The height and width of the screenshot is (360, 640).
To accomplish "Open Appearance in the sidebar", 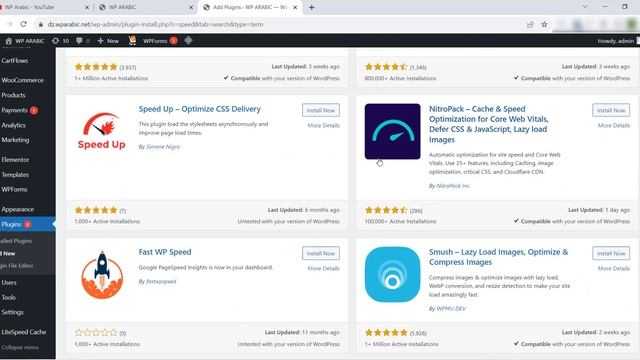I will pyautogui.click(x=18, y=209).
